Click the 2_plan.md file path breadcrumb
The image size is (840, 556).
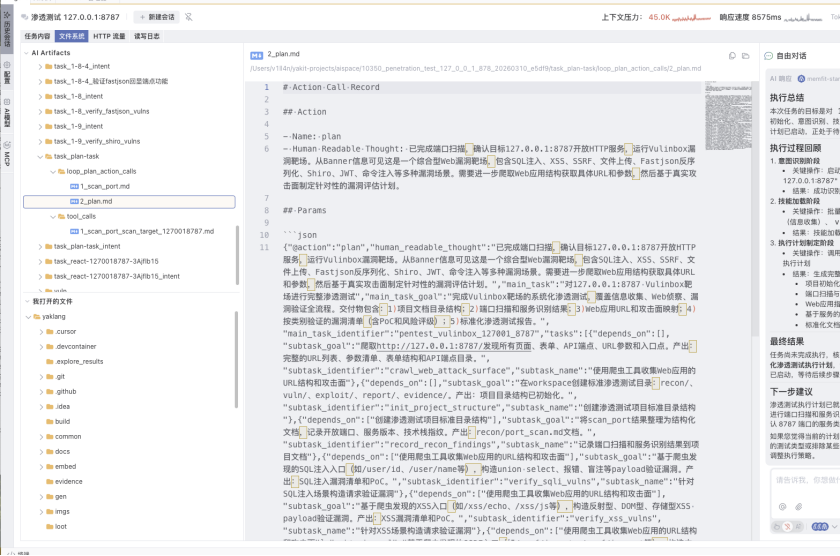coord(475,69)
